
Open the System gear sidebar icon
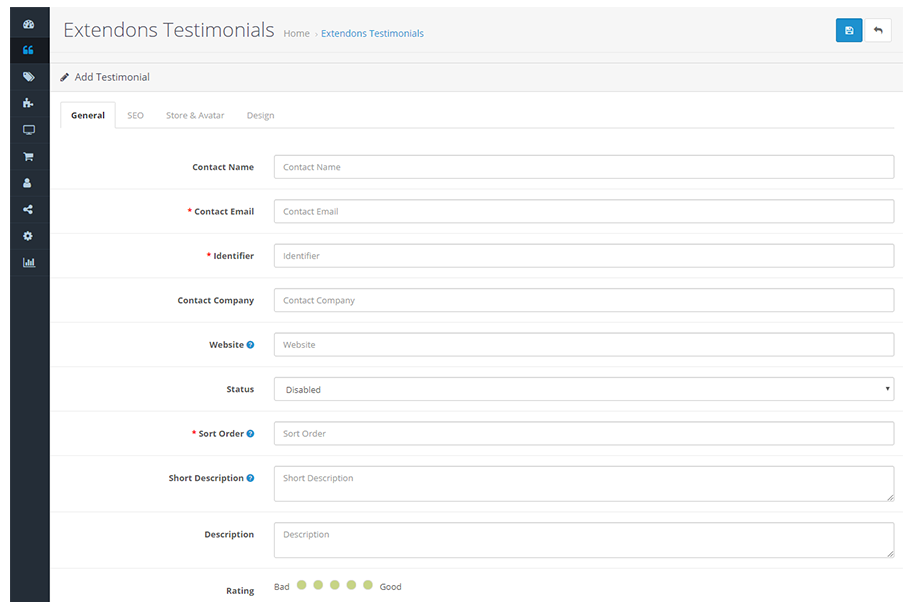(x=28, y=236)
